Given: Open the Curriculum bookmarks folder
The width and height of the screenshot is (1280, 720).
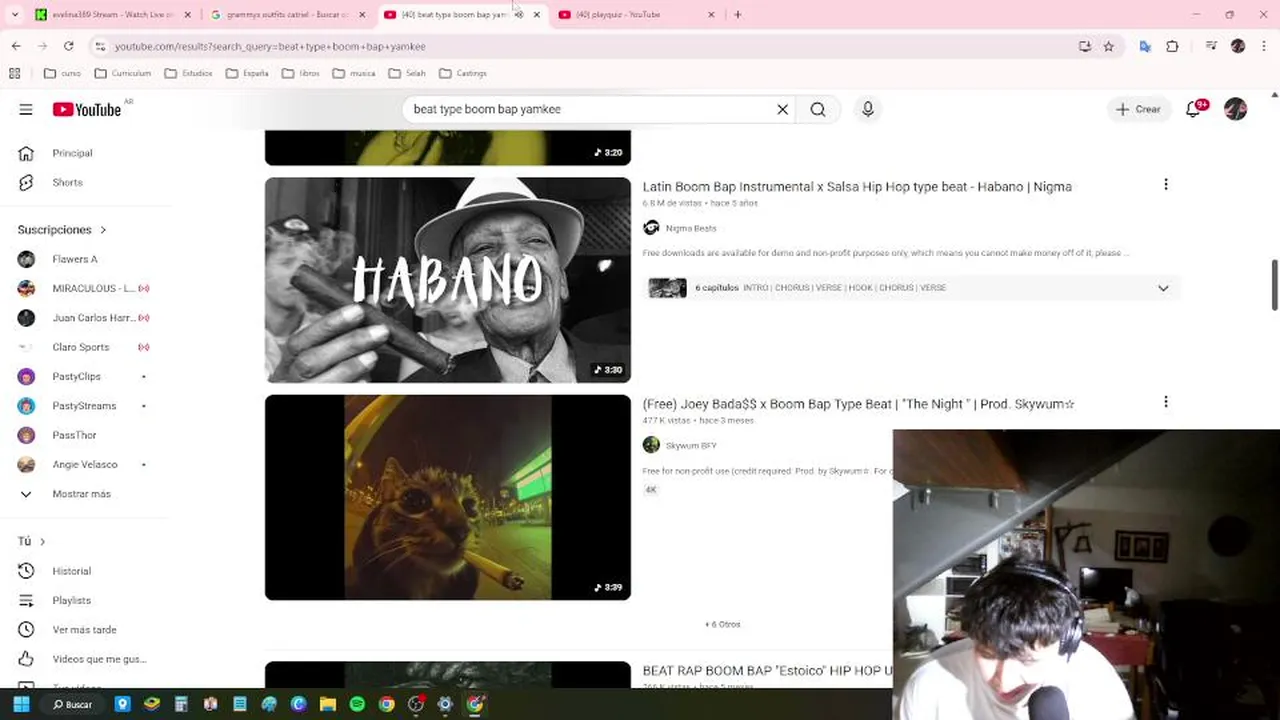Looking at the screenshot, I should coord(122,73).
